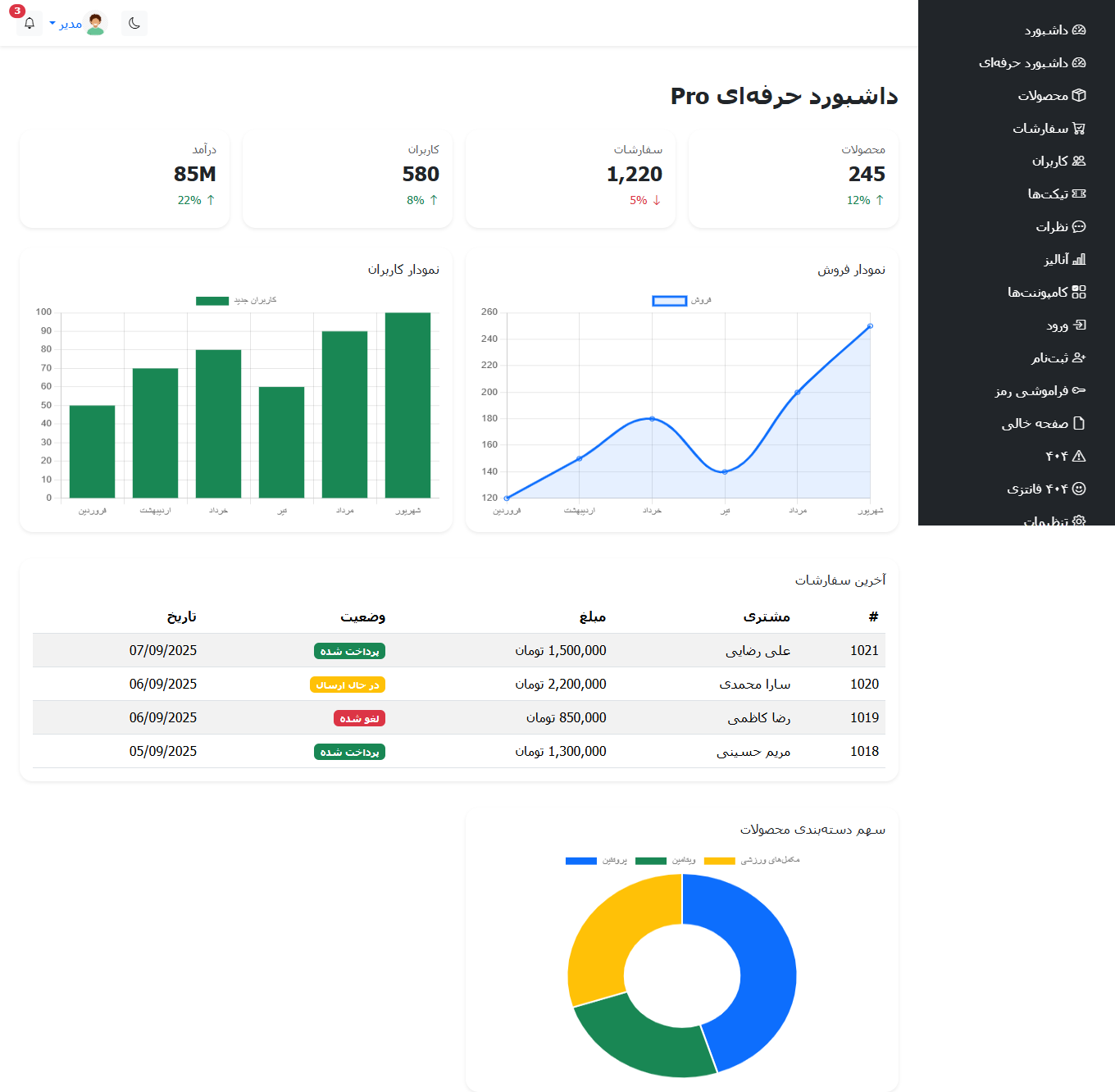Toggle dark mode with the moon icon

(x=134, y=23)
